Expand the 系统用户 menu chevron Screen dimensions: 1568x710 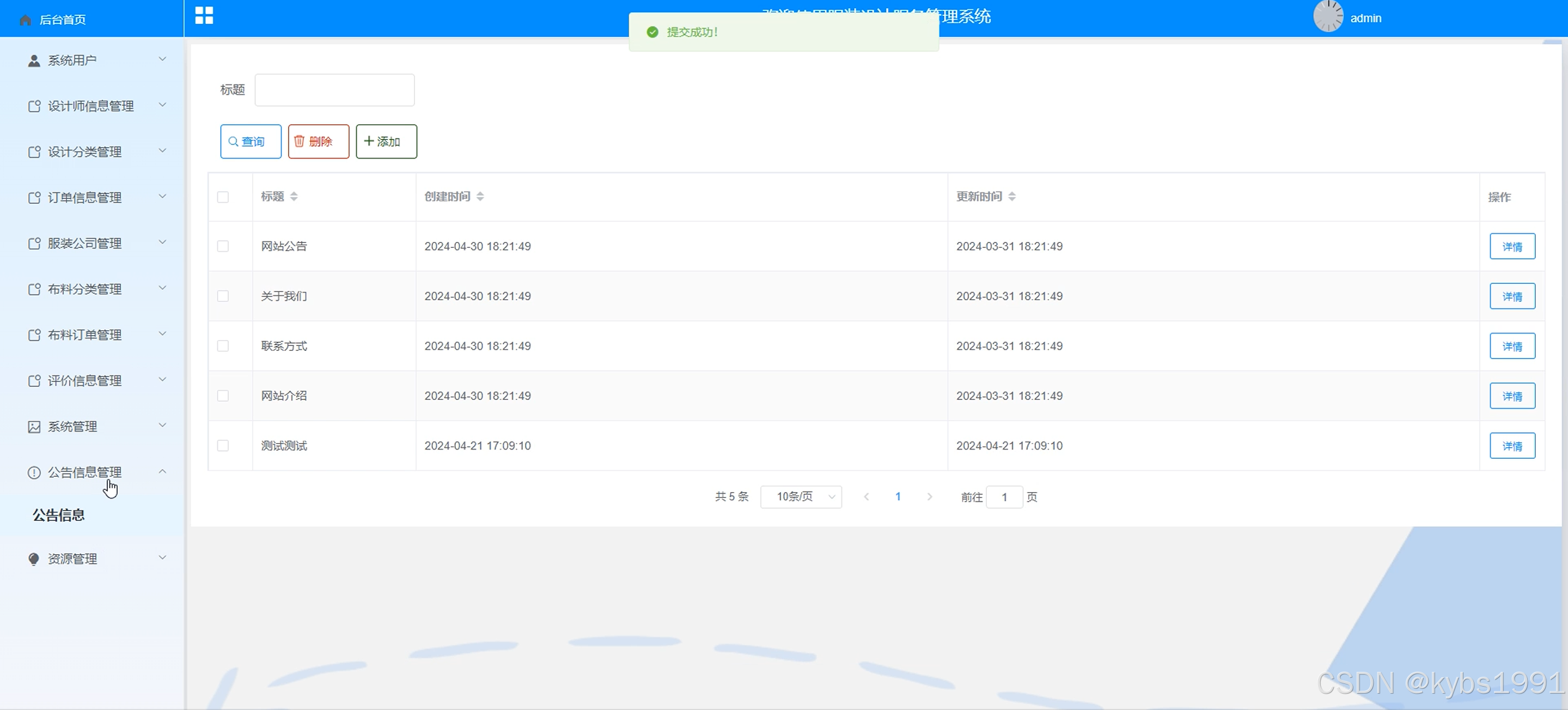tap(162, 59)
